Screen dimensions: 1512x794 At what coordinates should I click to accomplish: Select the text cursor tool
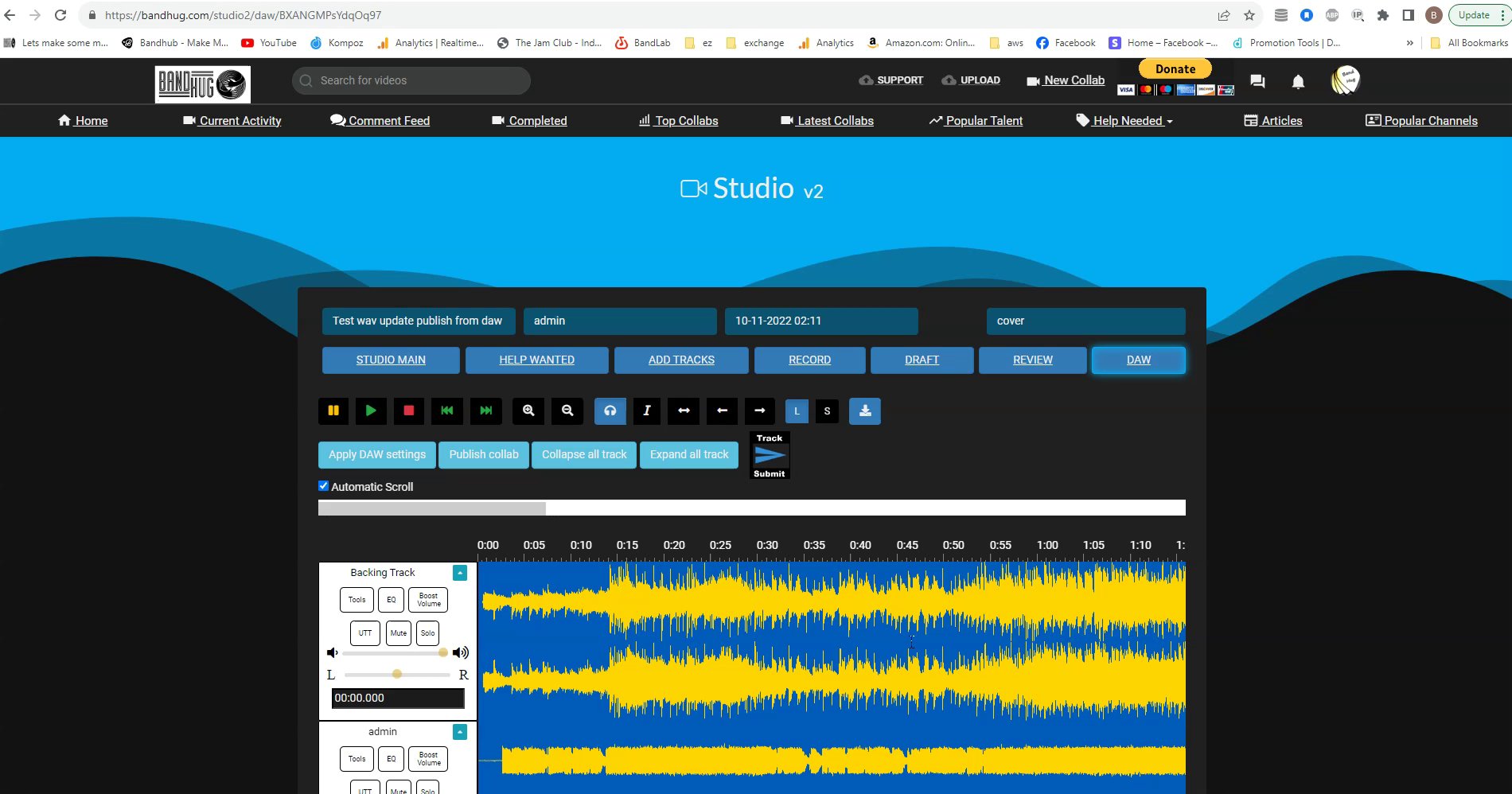click(x=647, y=411)
